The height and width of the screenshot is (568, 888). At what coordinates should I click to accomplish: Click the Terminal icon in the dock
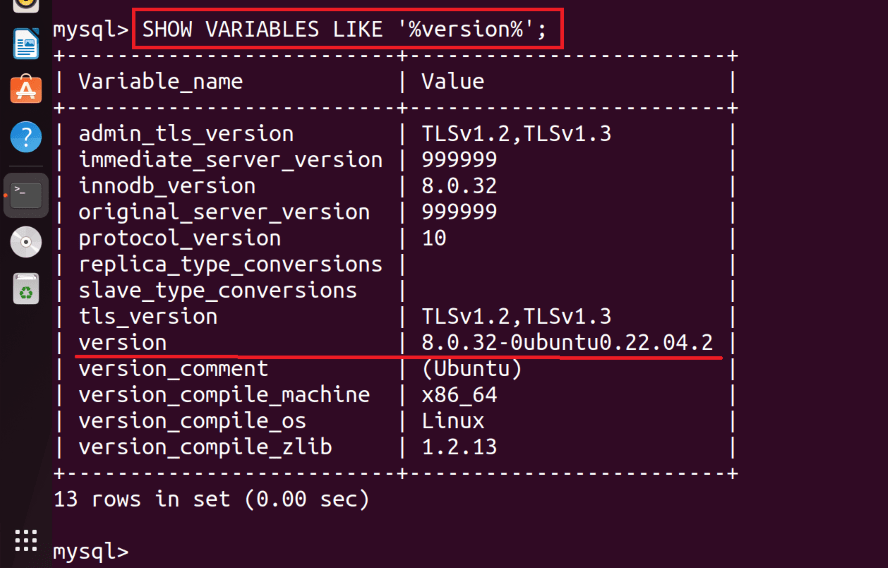(26, 193)
